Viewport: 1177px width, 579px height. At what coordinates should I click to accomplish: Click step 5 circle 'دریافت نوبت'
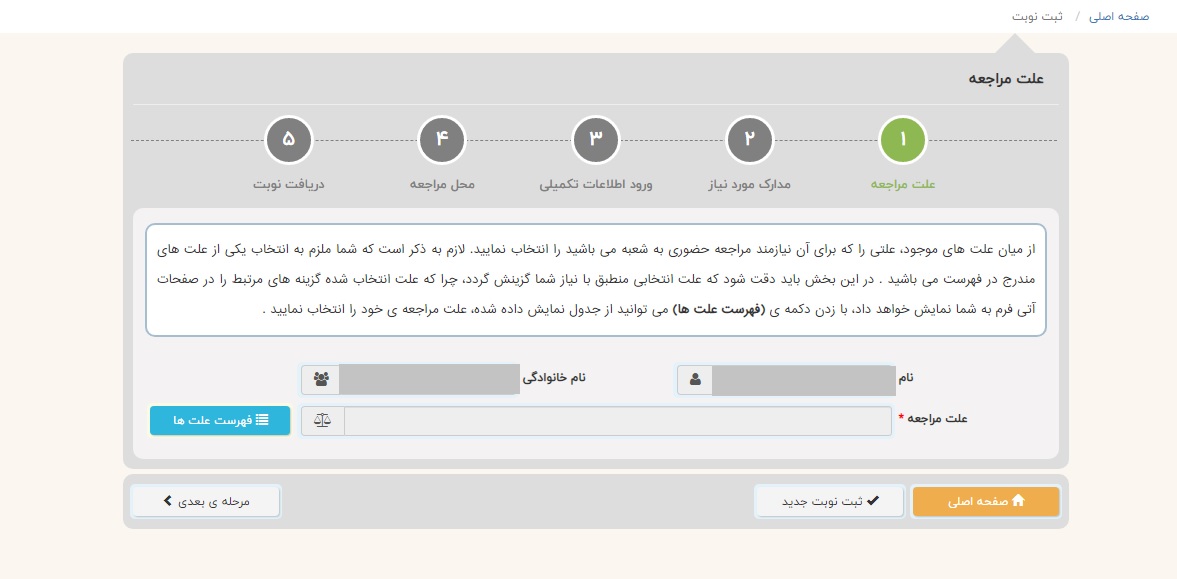point(289,140)
